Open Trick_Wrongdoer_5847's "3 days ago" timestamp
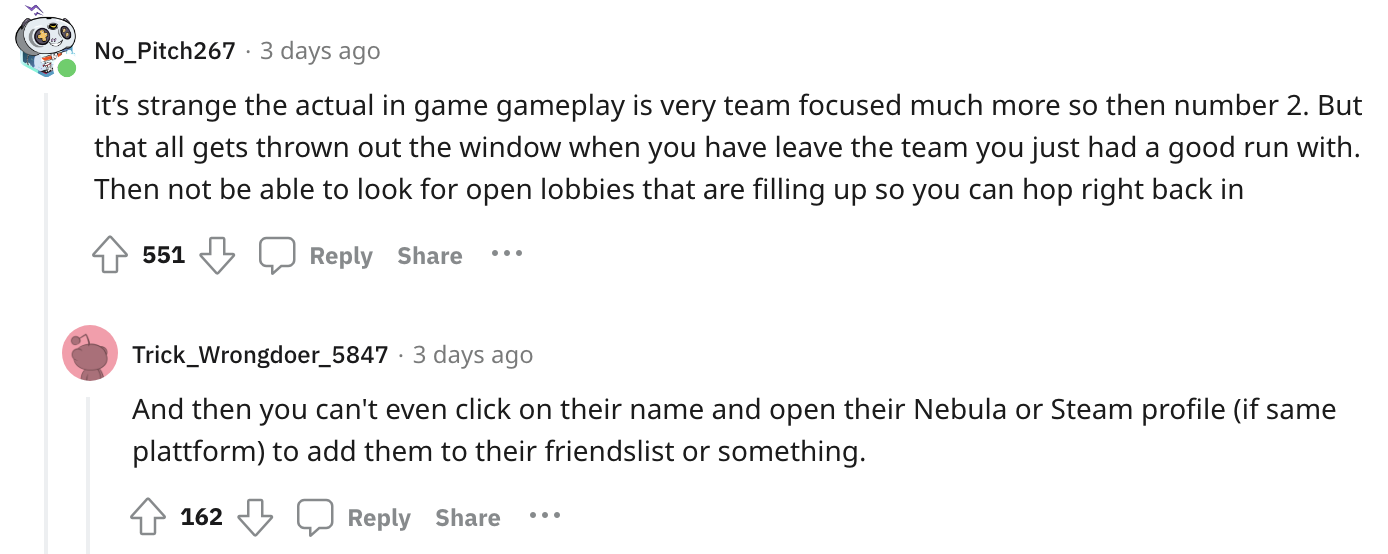Viewport: 1388px width, 554px height. [473, 354]
